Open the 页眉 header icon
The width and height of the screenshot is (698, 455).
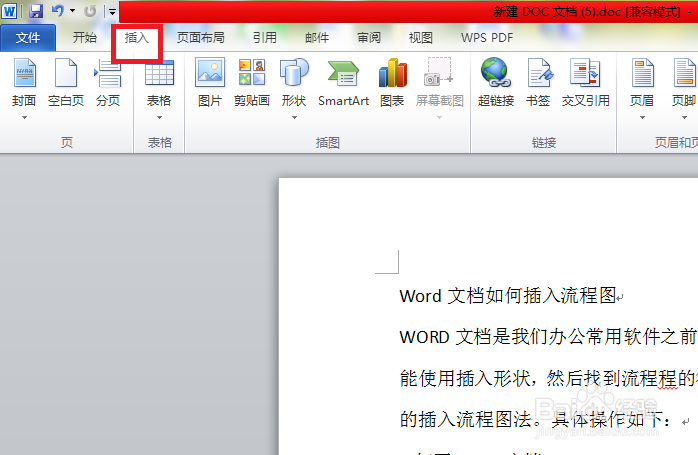click(642, 73)
